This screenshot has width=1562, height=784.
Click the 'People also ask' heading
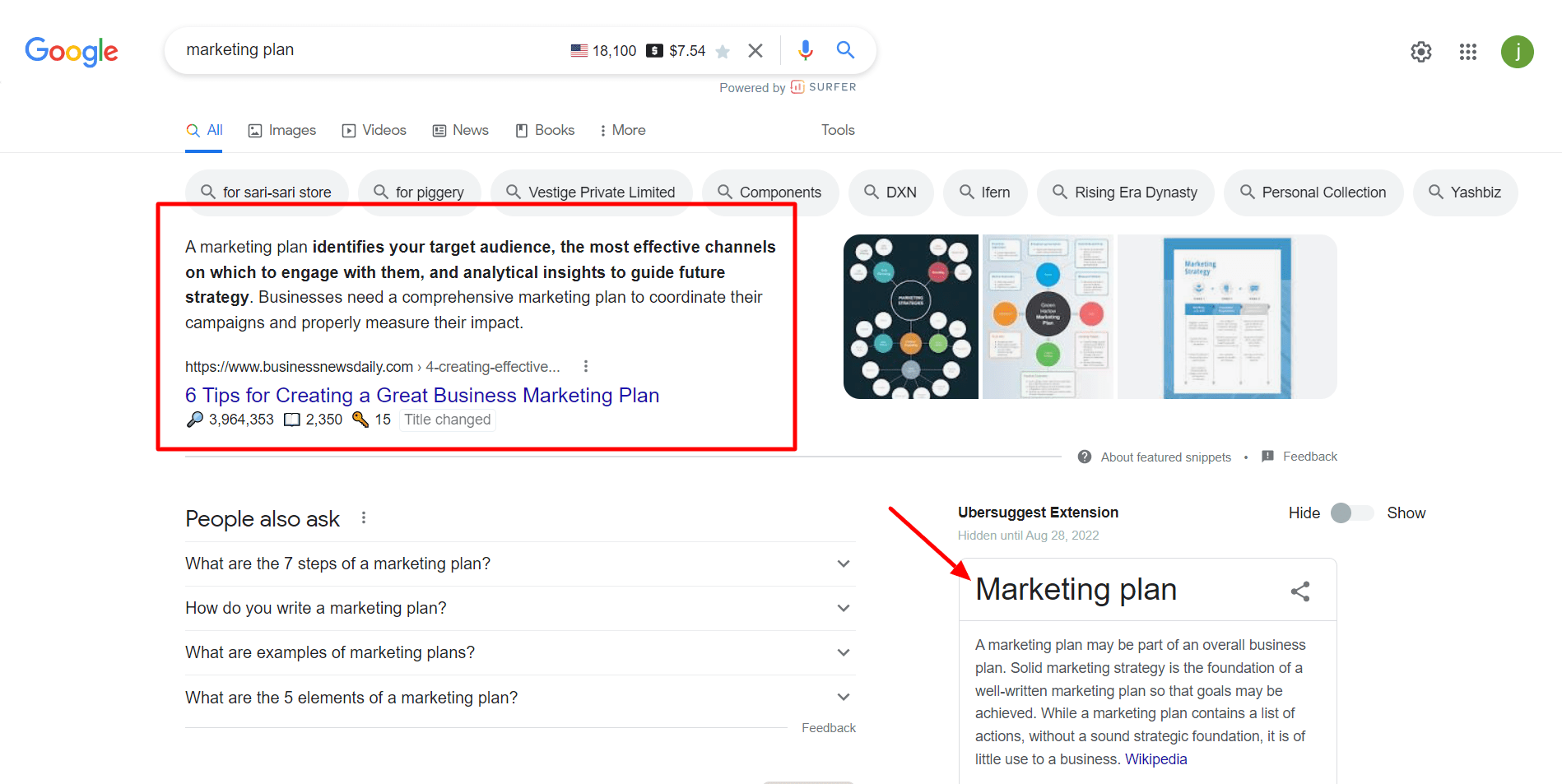(x=263, y=519)
